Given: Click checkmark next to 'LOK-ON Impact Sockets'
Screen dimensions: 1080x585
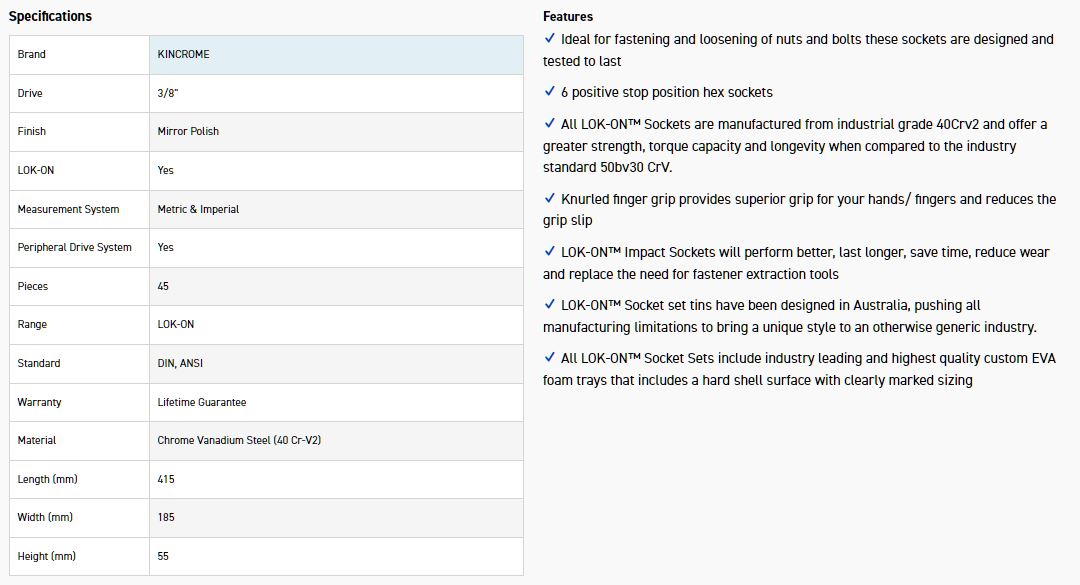Looking at the screenshot, I should [x=549, y=252].
